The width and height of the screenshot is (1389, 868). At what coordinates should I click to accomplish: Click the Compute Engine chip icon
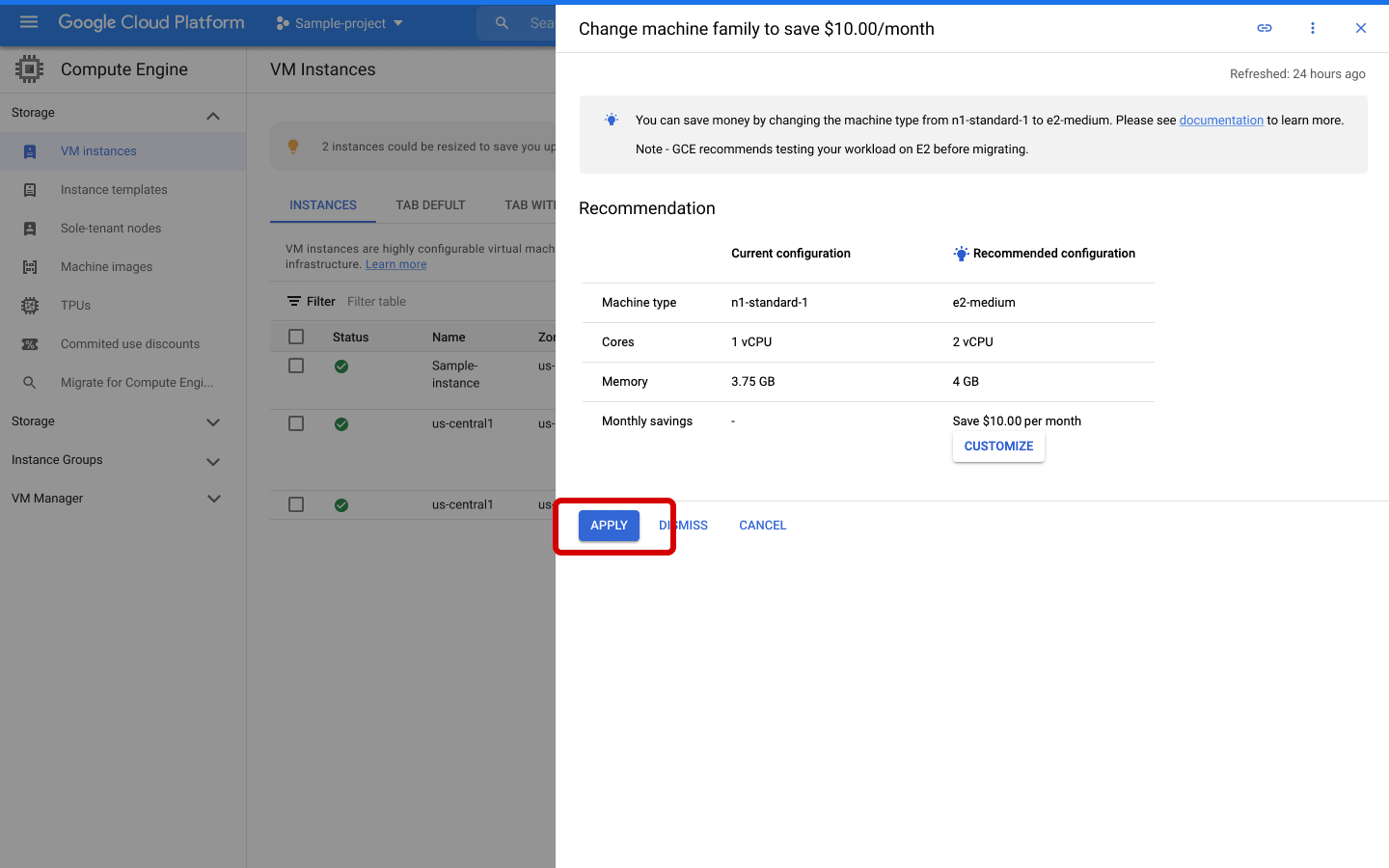point(29,69)
